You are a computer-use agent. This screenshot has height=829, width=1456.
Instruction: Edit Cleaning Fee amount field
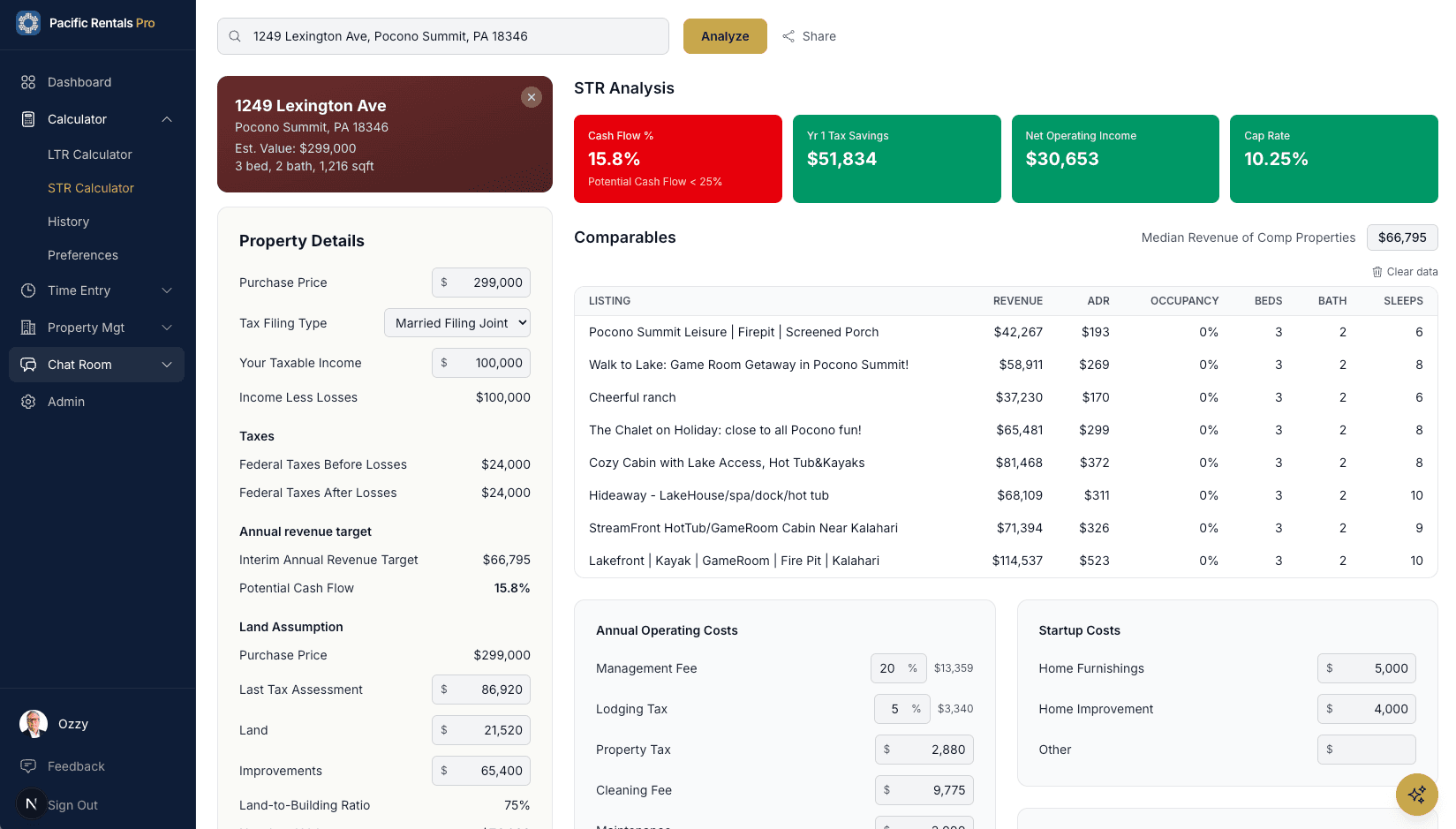pos(924,790)
